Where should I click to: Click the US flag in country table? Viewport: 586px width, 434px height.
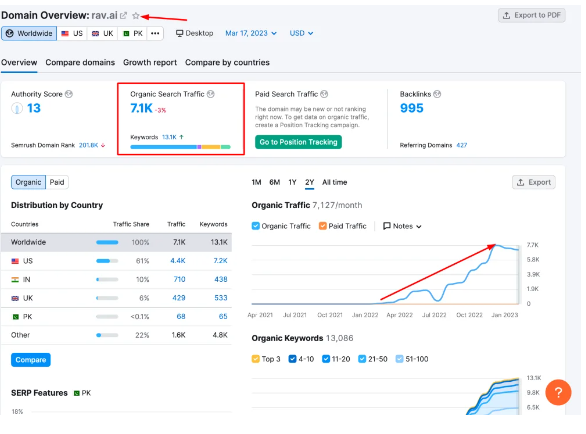tap(15, 261)
